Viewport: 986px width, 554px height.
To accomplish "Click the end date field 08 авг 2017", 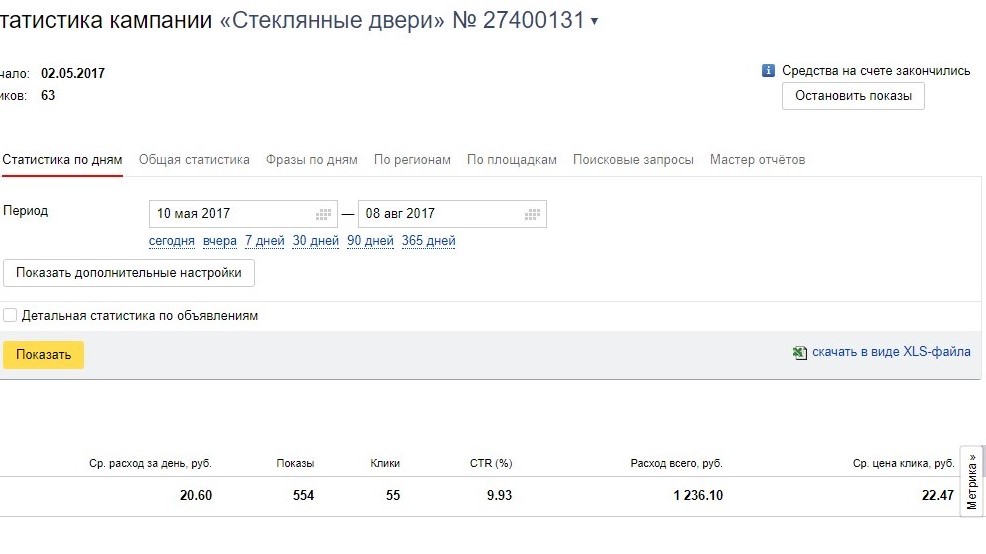I will 452,214.
